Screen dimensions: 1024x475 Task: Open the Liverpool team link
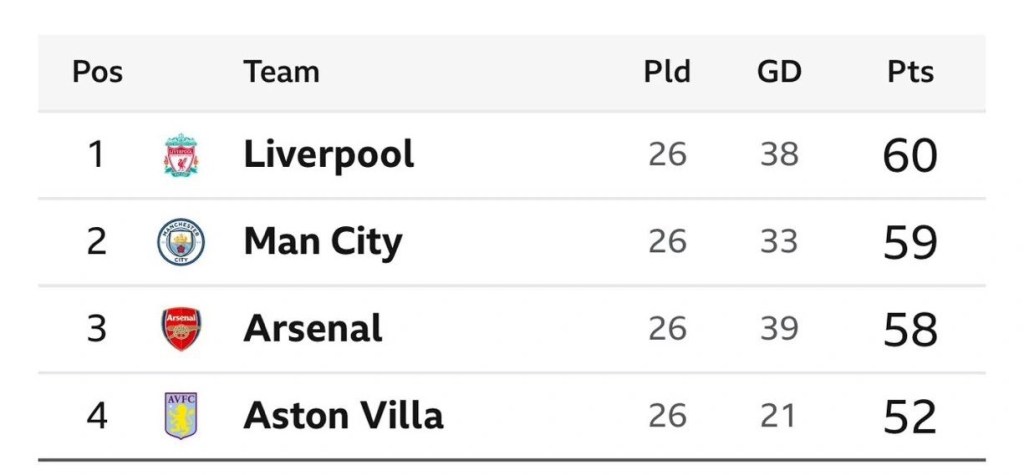pyautogui.click(x=328, y=155)
